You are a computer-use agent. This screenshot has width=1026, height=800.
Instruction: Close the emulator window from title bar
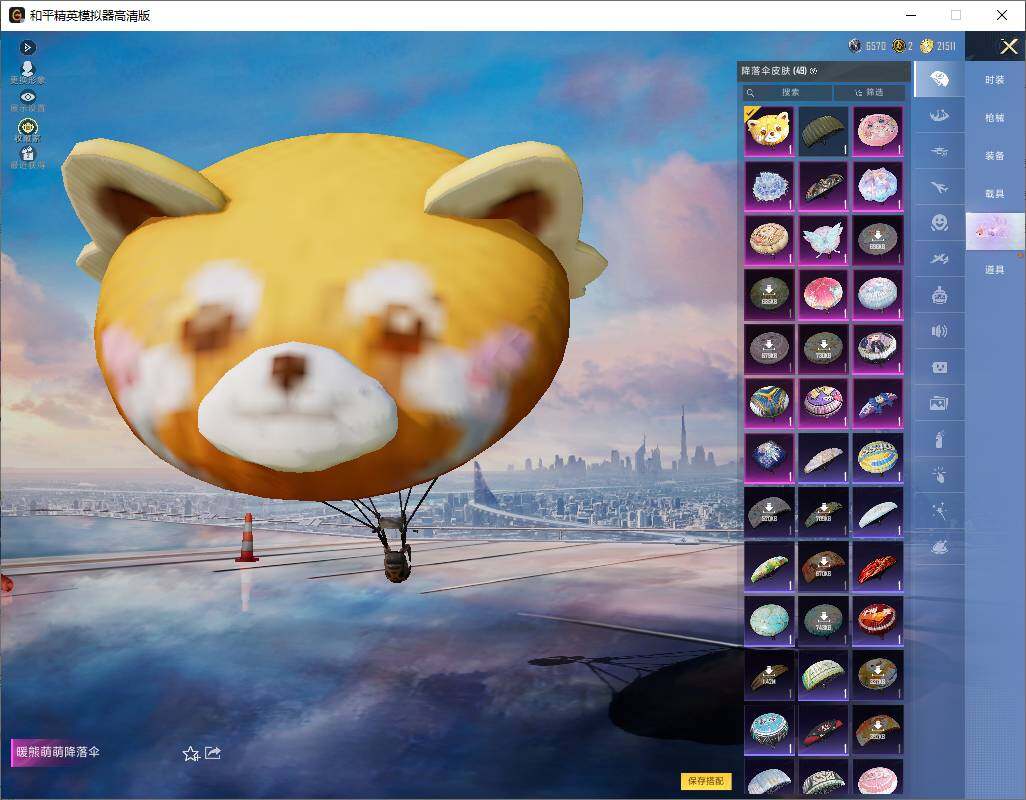coord(1002,15)
